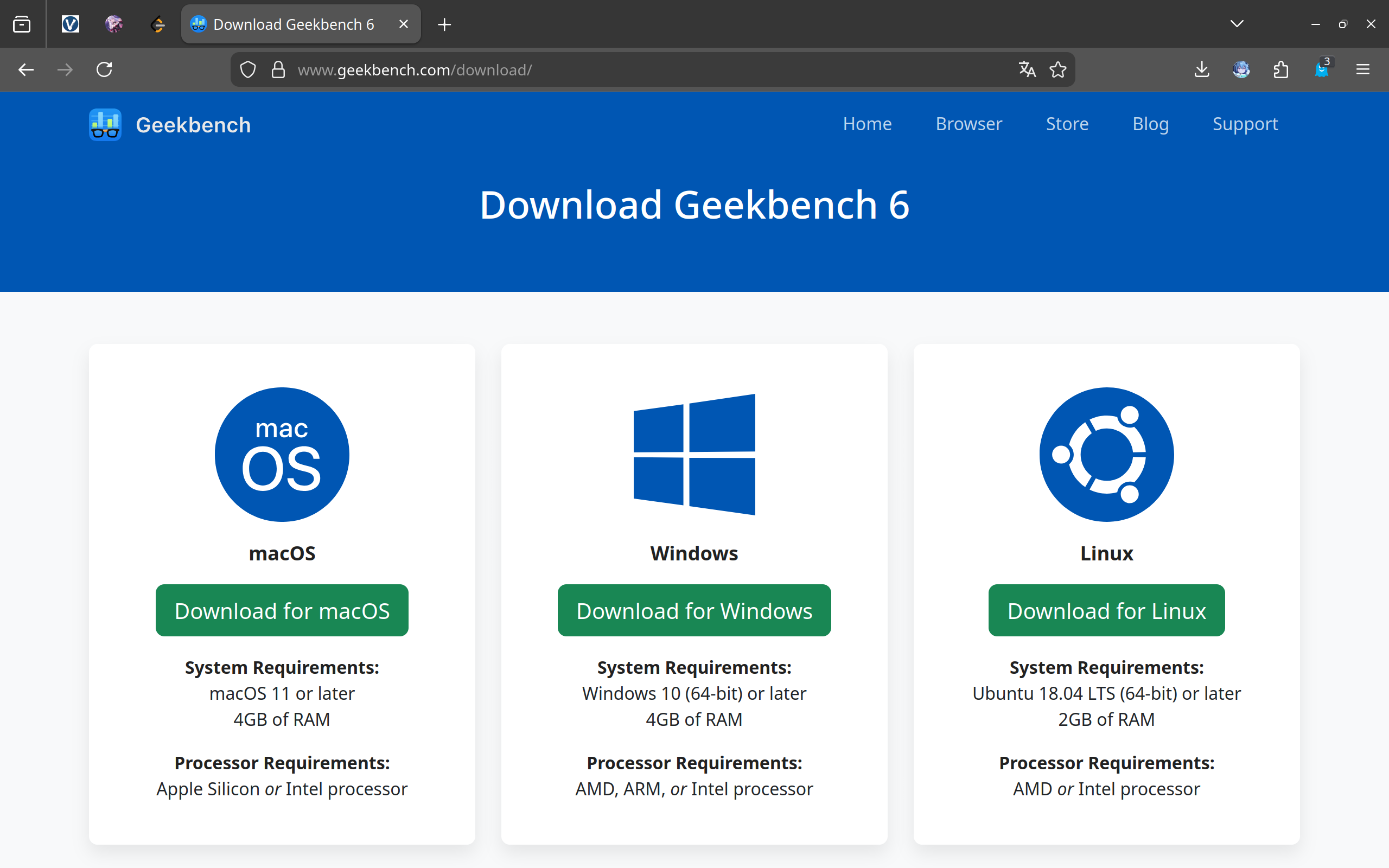The image size is (1389, 868).
Task: Click the extension icon with badge 3
Action: click(x=1322, y=69)
